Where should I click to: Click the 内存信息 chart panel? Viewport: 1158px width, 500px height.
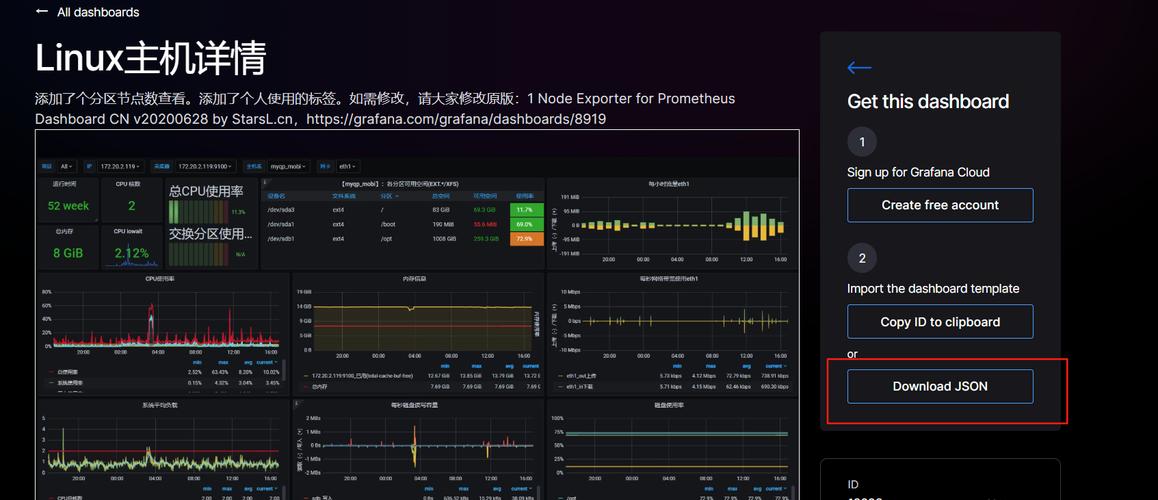[x=418, y=334]
